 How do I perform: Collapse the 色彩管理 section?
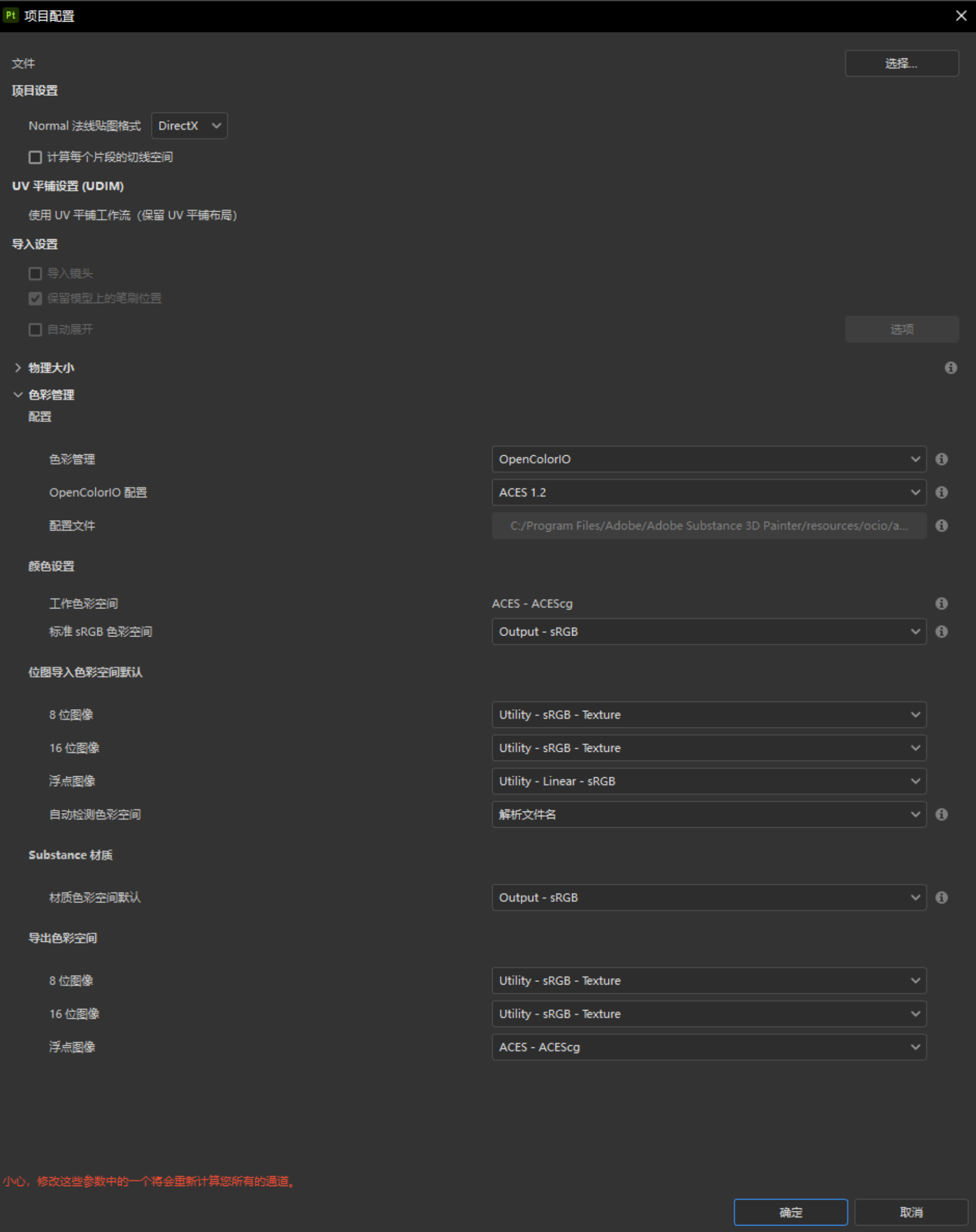[x=18, y=395]
